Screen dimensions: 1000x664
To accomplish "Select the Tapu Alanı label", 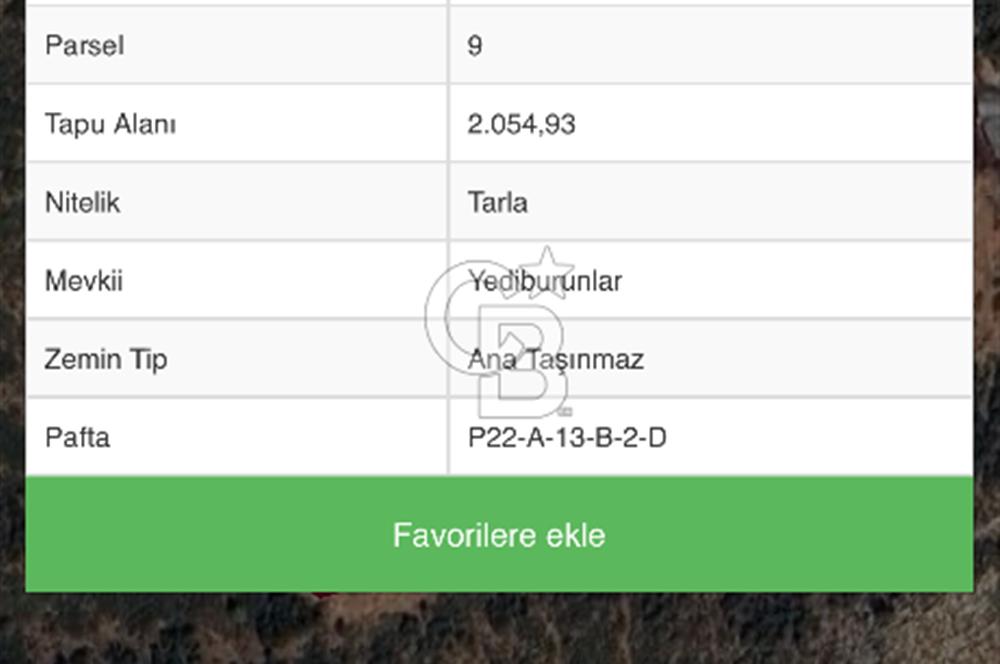I will click(110, 124).
